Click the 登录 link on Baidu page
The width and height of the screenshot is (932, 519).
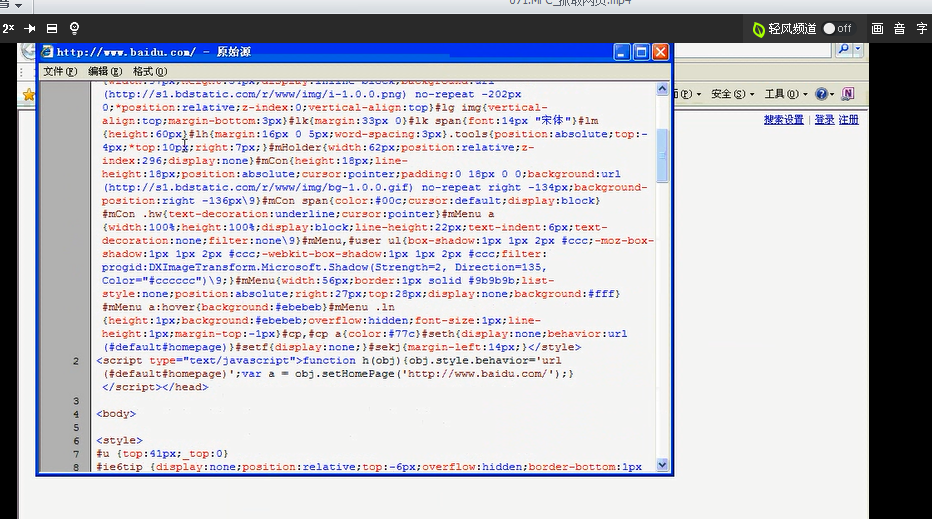824,119
